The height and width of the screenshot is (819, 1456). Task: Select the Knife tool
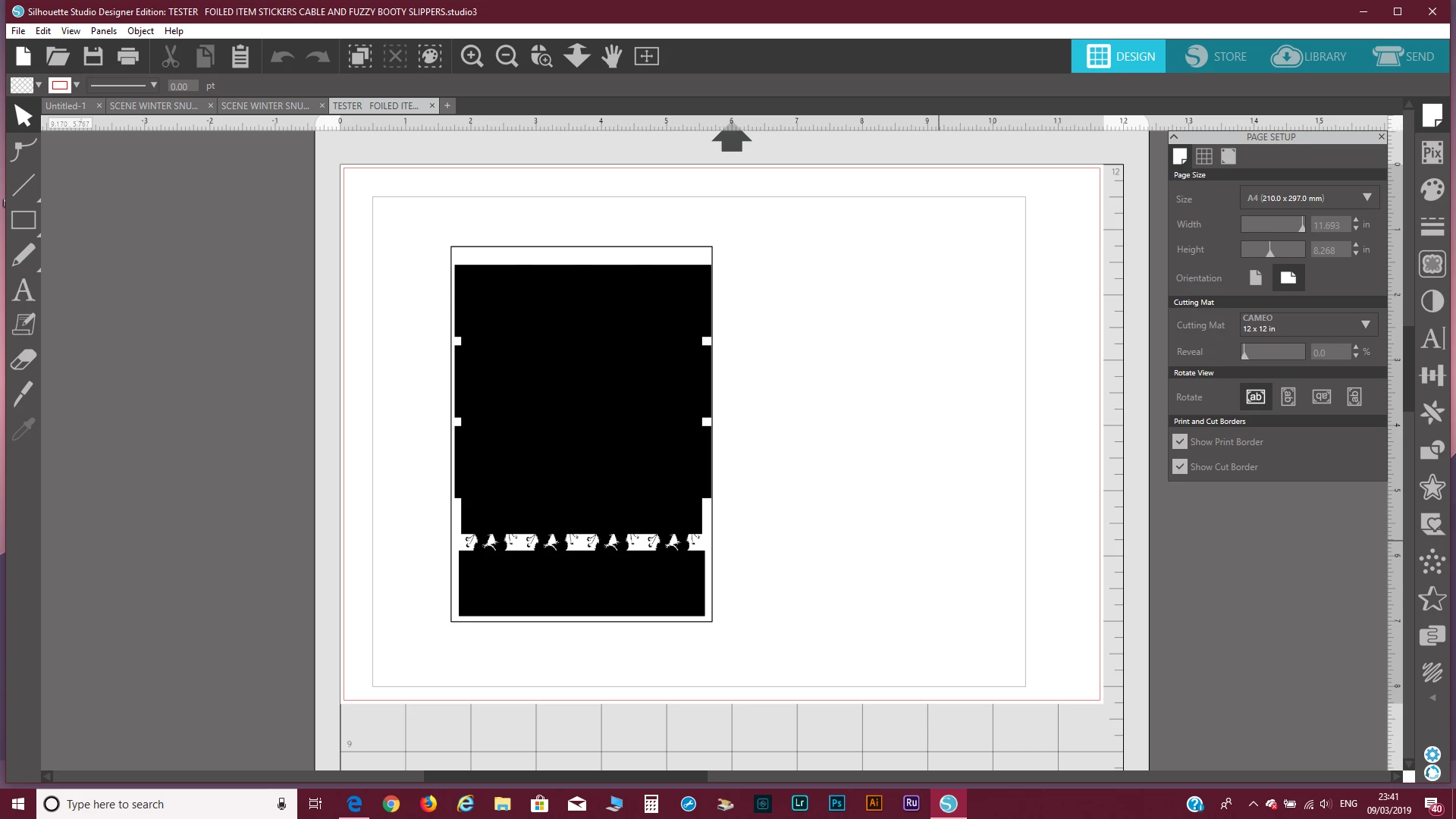23,394
